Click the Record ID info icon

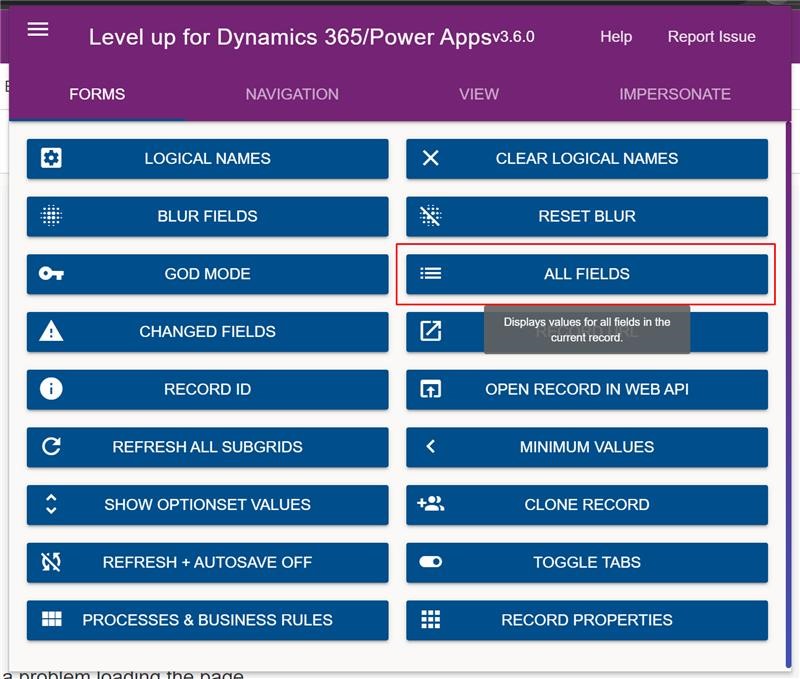pyautogui.click(x=51, y=389)
